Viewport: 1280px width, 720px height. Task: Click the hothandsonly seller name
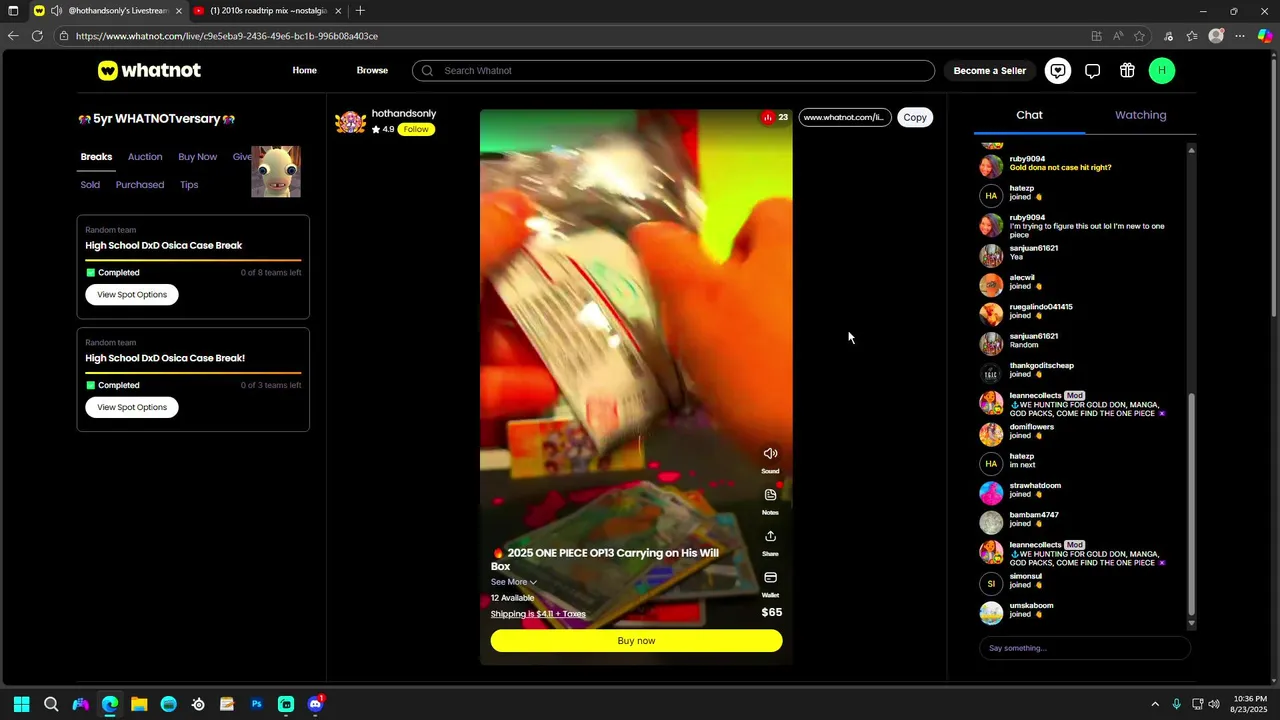[404, 114]
